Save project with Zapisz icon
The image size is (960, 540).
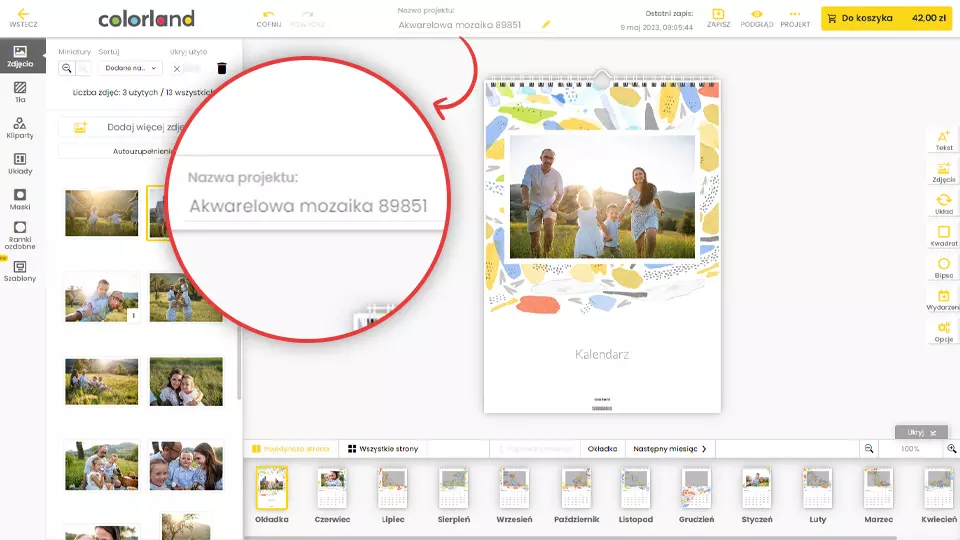click(718, 18)
